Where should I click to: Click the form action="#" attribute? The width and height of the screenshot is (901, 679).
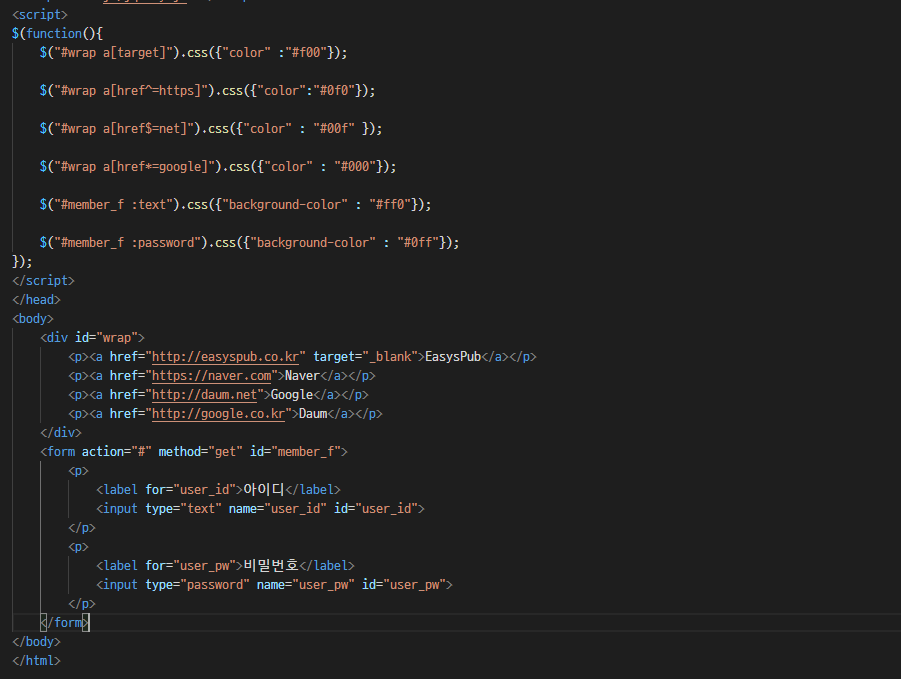[117, 452]
